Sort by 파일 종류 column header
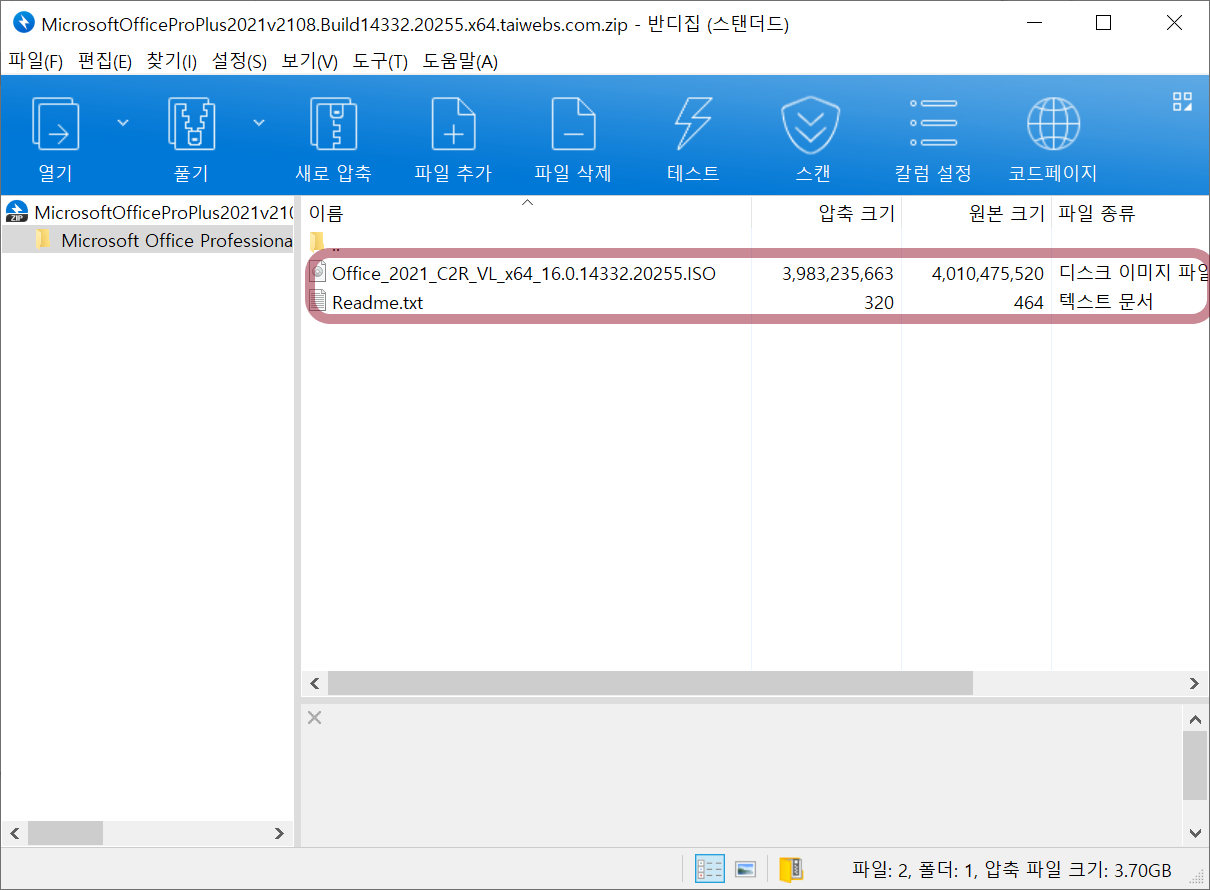The image size is (1210, 890). (1130, 213)
